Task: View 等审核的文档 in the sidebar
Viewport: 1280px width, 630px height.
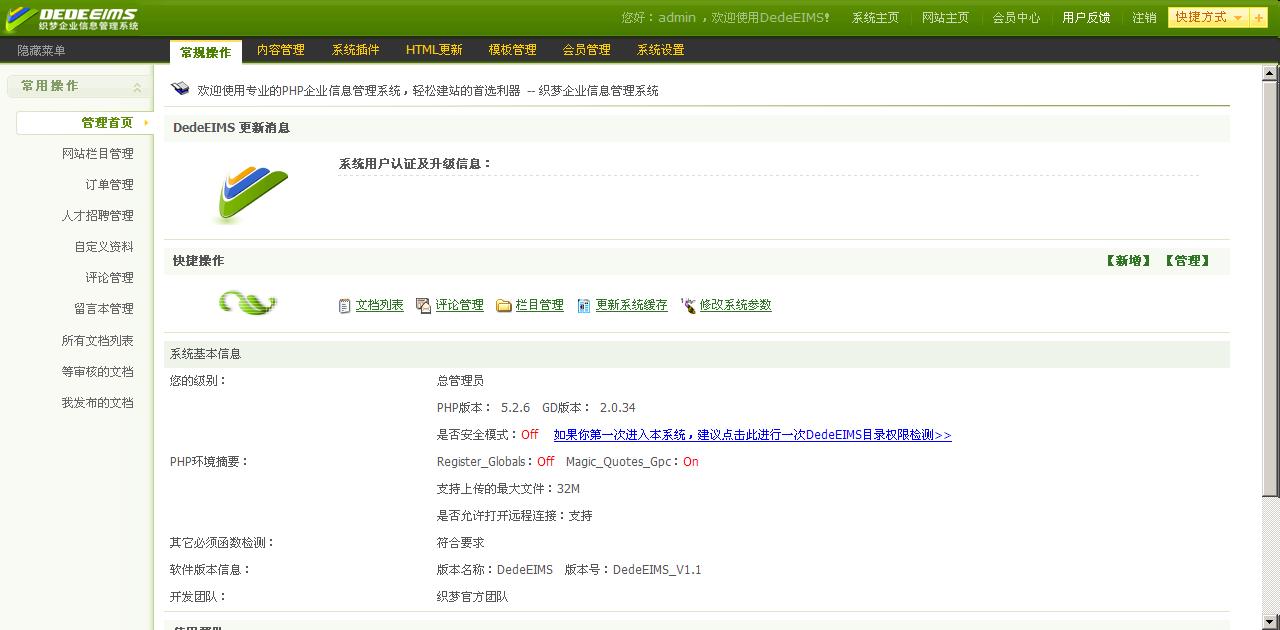Action: [97, 372]
